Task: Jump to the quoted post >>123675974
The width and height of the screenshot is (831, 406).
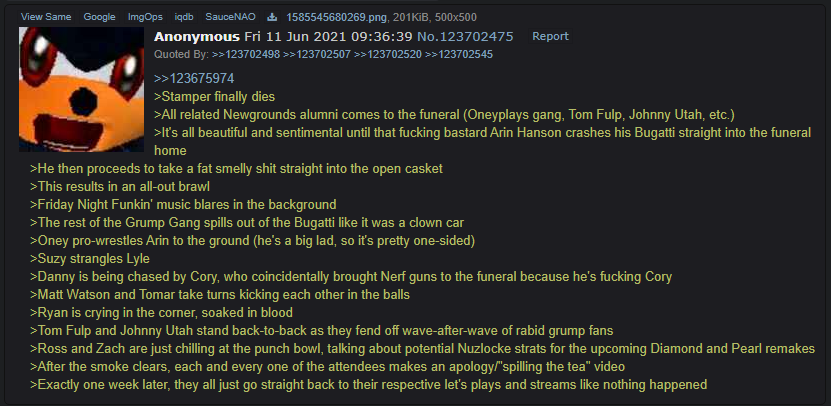Action: pos(194,79)
